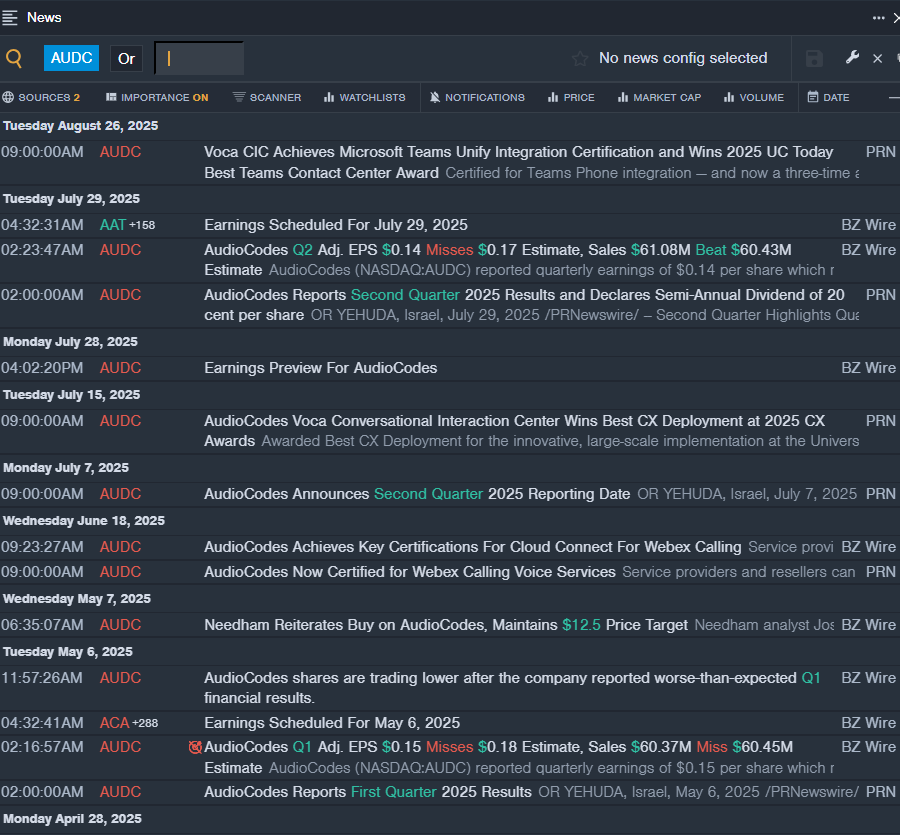Image resolution: width=900 pixels, height=835 pixels.
Task: Open the AudioCodes Q1 Adj. EPS $0.15 Misses story
Action: coord(519,758)
